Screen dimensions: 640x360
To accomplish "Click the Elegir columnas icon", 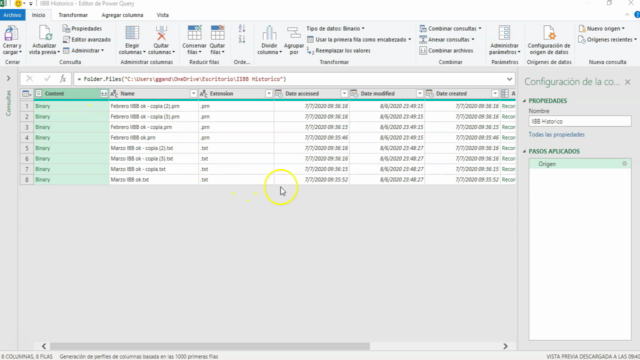I will (x=132, y=33).
